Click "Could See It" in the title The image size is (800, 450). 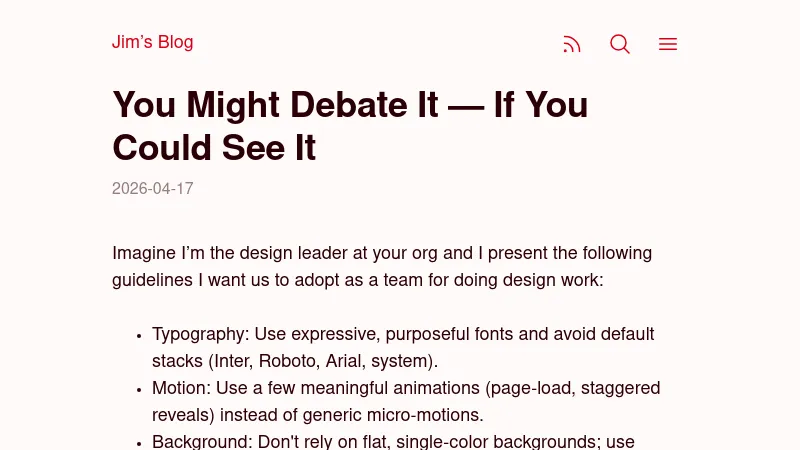tap(214, 148)
